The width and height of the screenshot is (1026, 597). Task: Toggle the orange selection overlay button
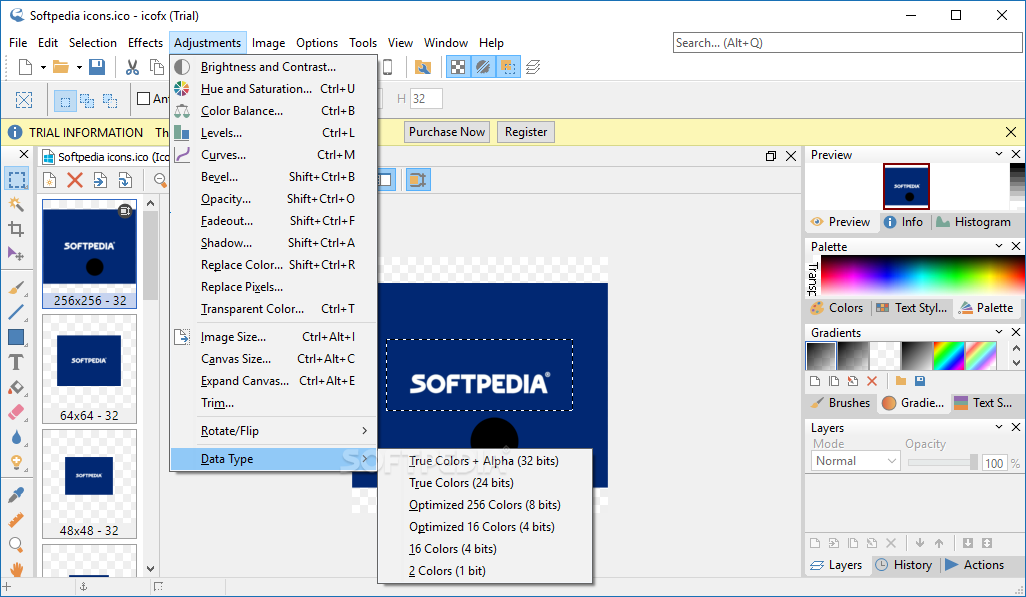pos(508,67)
